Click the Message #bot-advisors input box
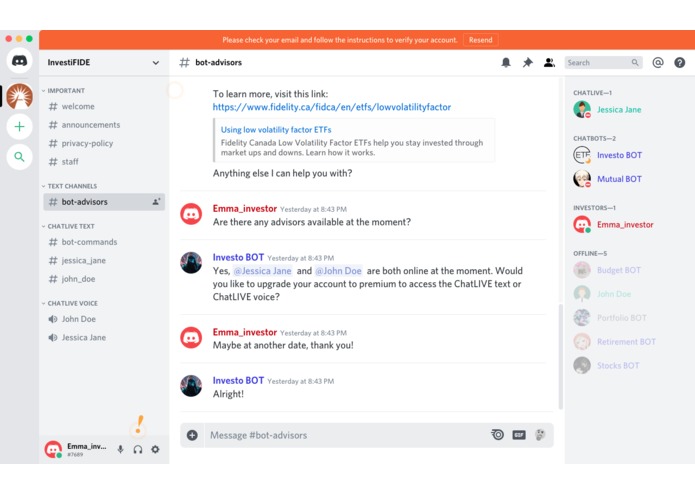This screenshot has height=494, width=695. click(346, 435)
